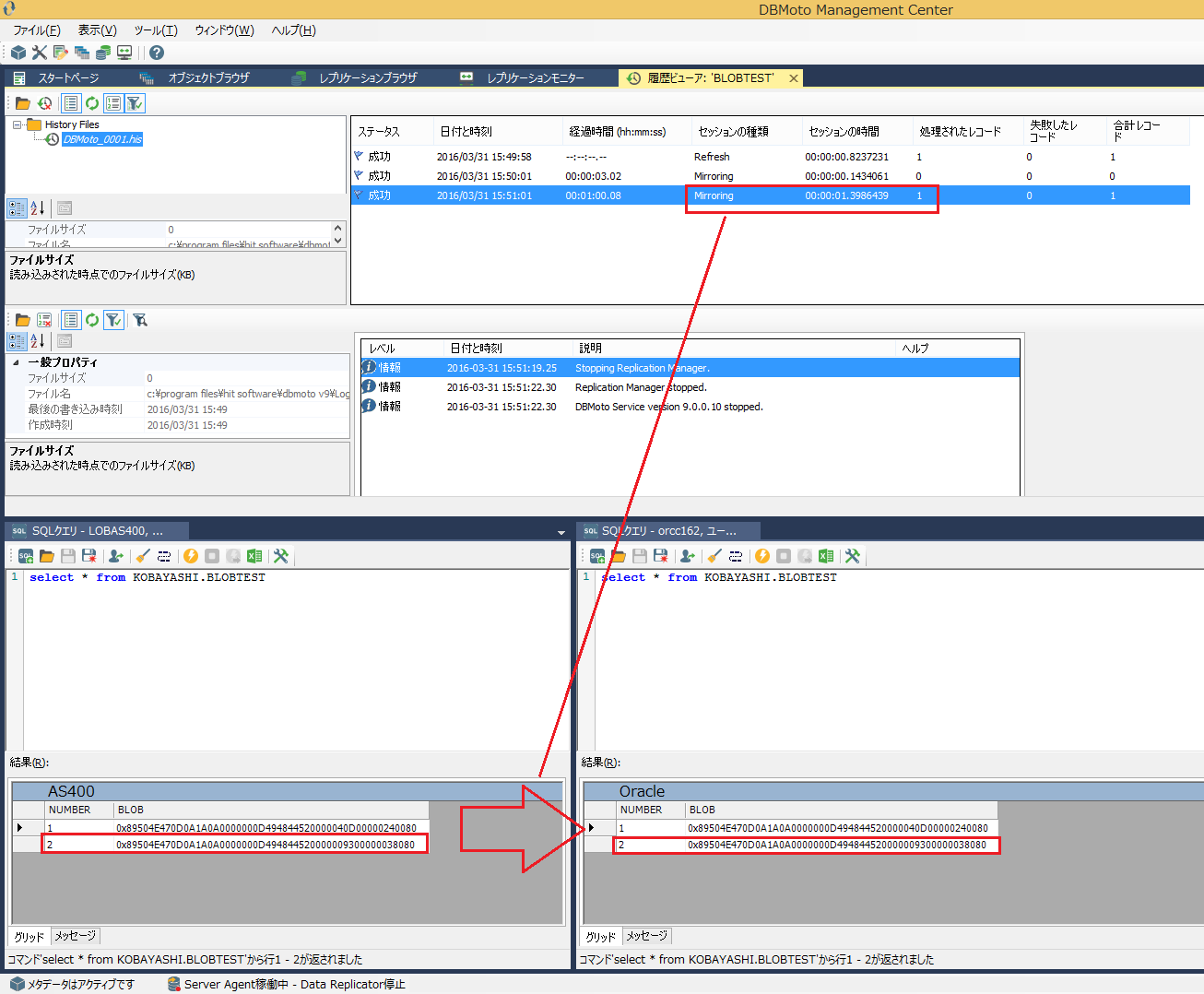Export Oracle query results to Excel
The height and width of the screenshot is (994, 1204).
coord(826,556)
